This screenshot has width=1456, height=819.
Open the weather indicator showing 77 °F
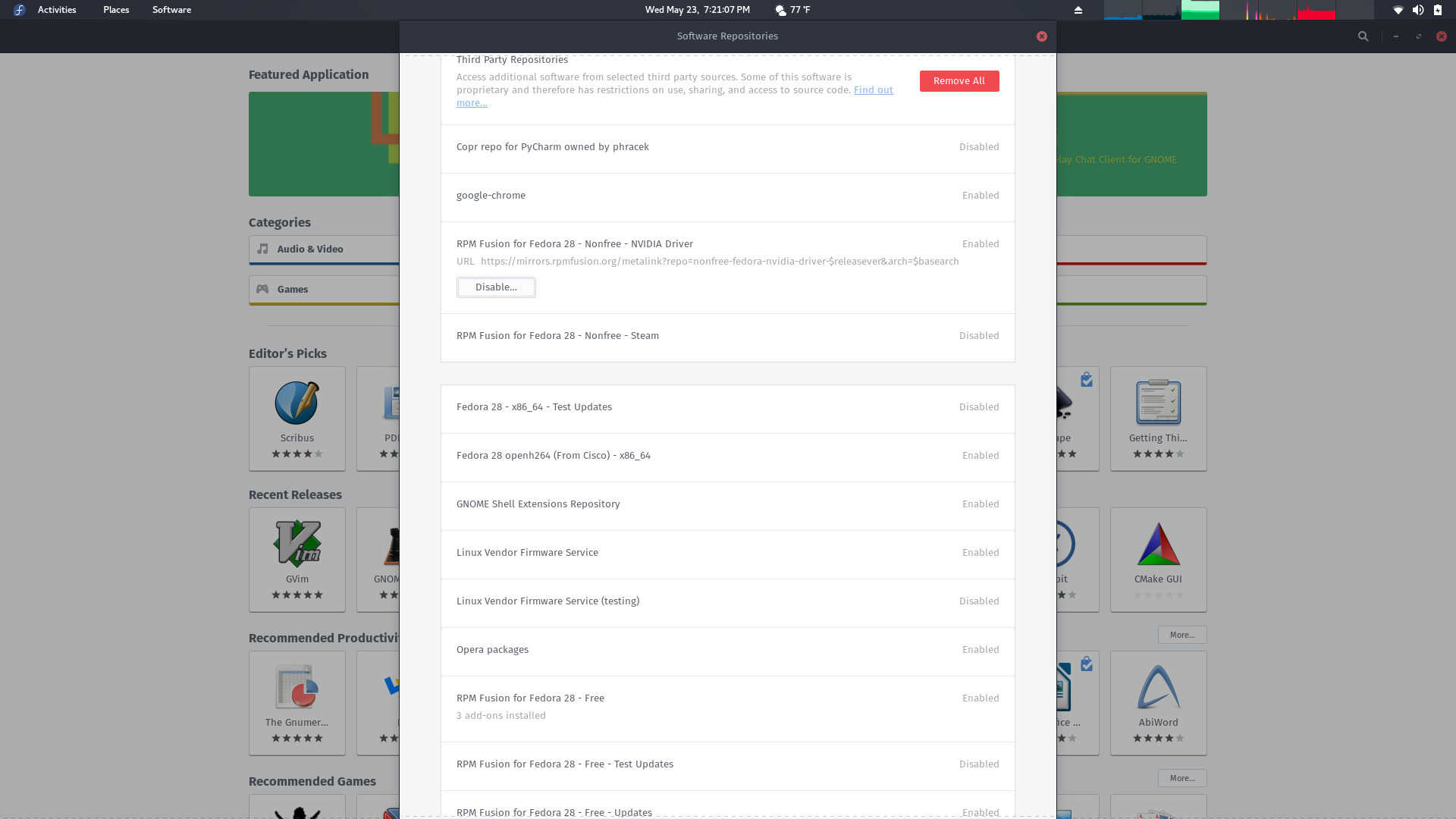point(792,10)
